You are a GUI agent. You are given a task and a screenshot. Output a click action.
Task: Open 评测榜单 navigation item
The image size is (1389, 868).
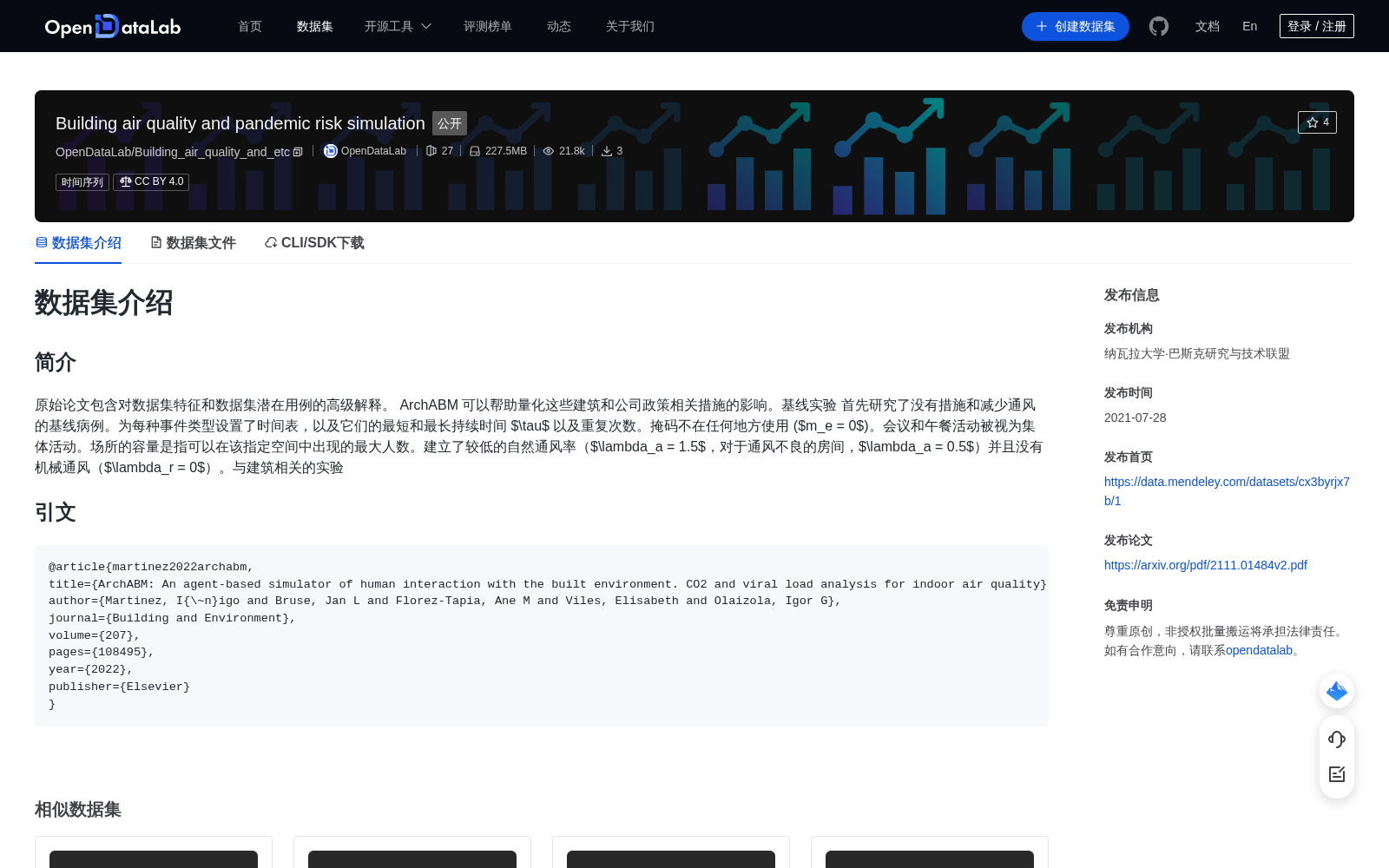[488, 26]
